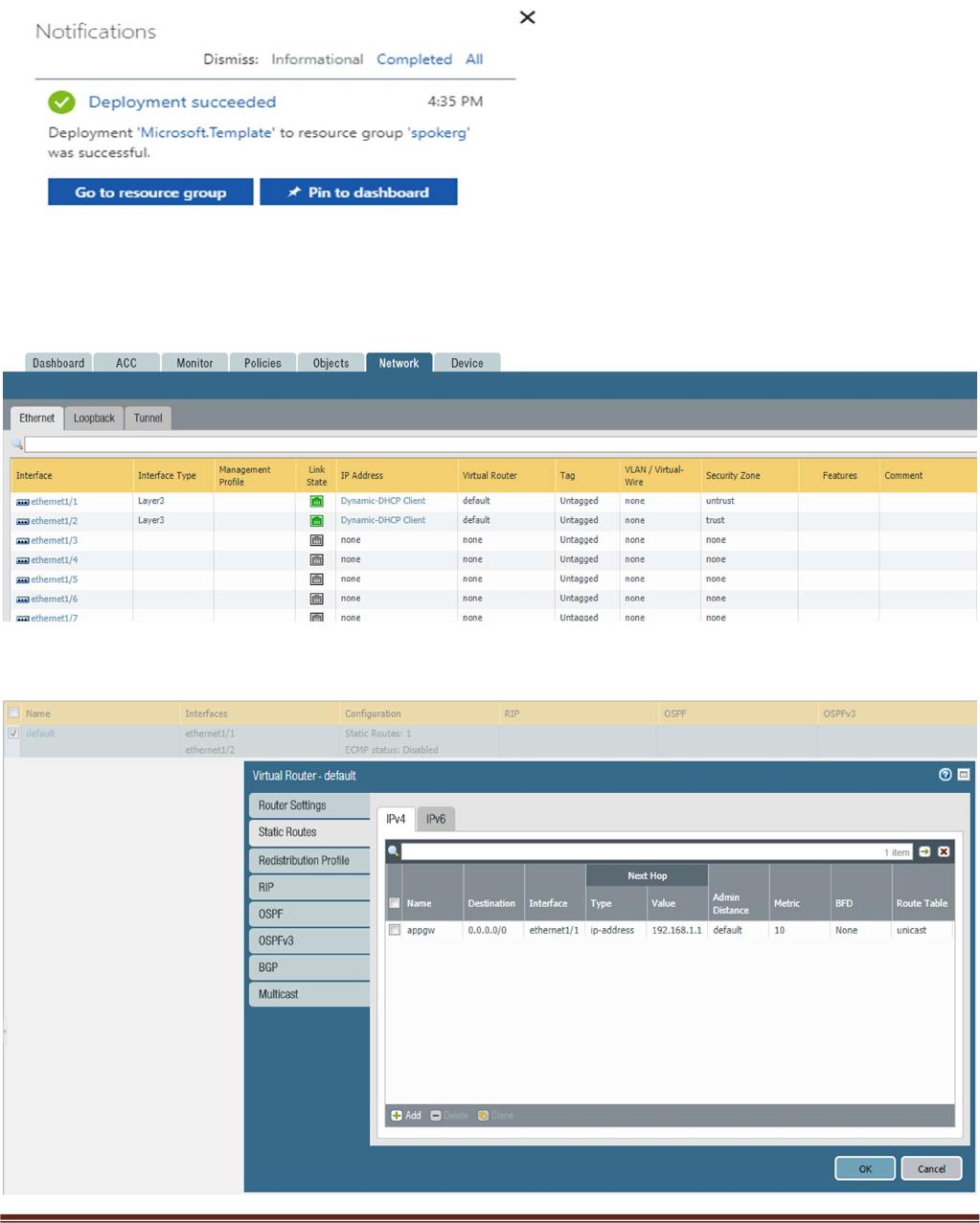Click the Virtual Router dialog help icon
Screen dimensions: 980x1223
pos(945,775)
